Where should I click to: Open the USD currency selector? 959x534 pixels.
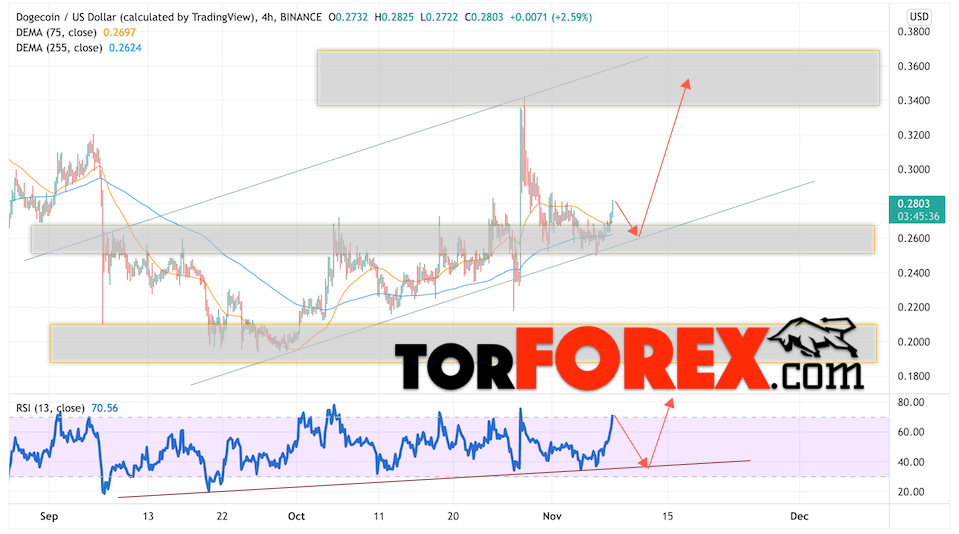click(919, 17)
